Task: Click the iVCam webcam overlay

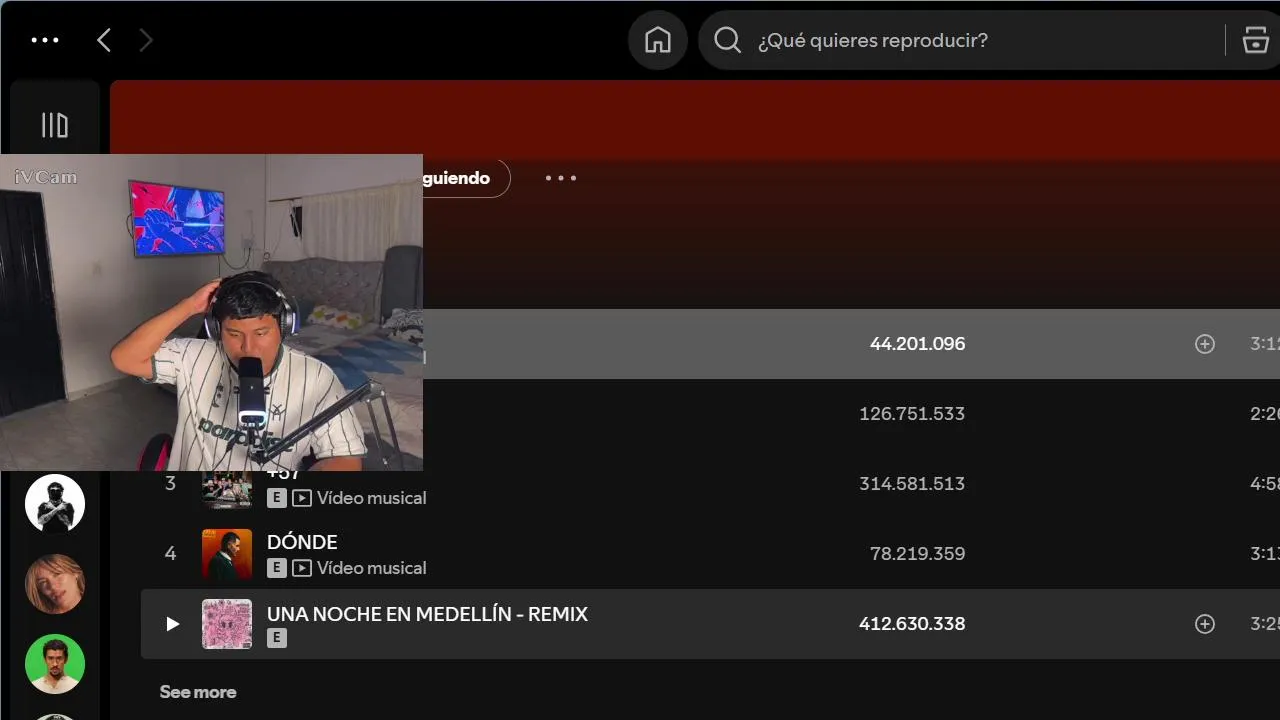Action: (211, 312)
